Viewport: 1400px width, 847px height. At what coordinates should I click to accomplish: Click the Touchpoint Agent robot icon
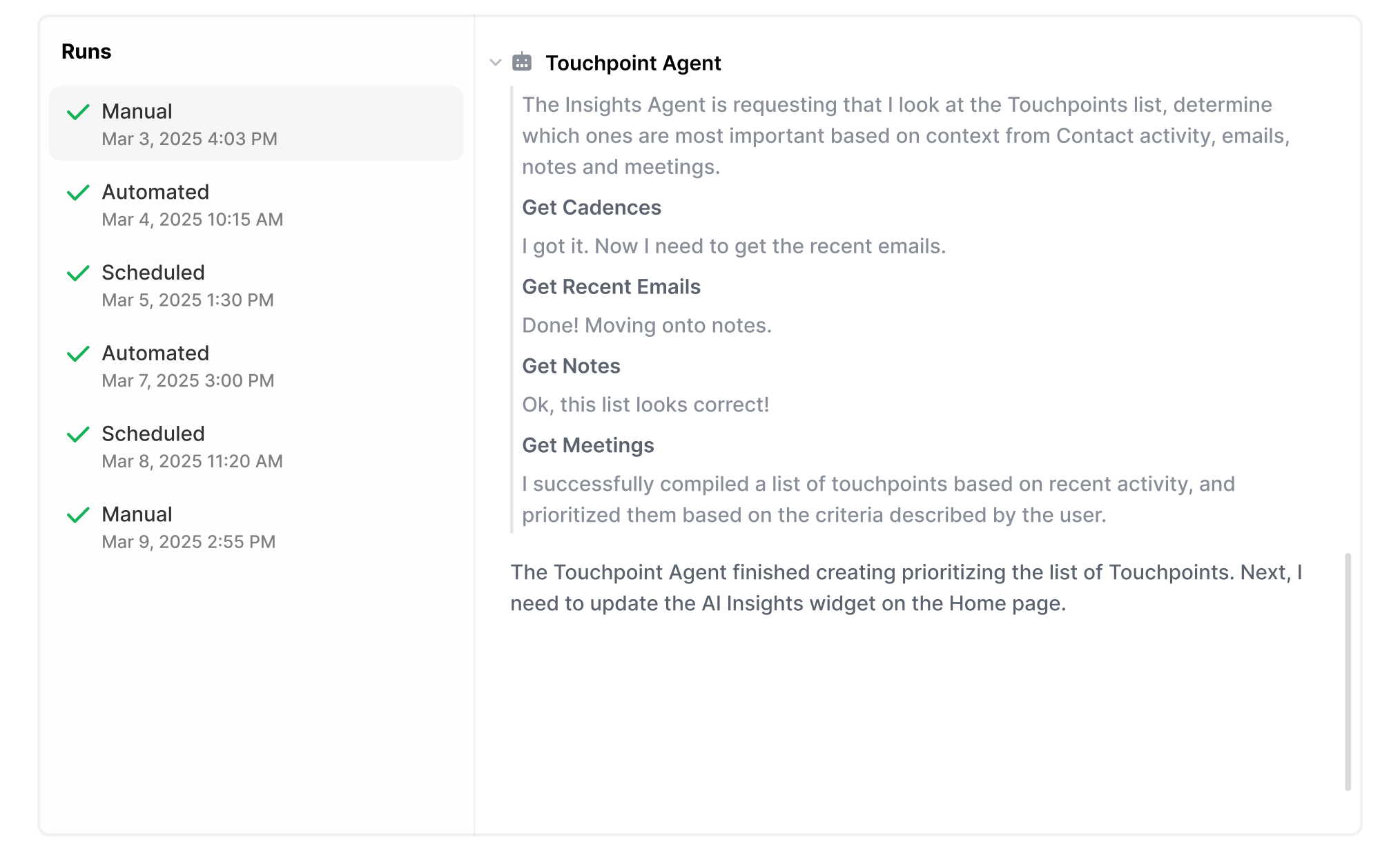522,62
